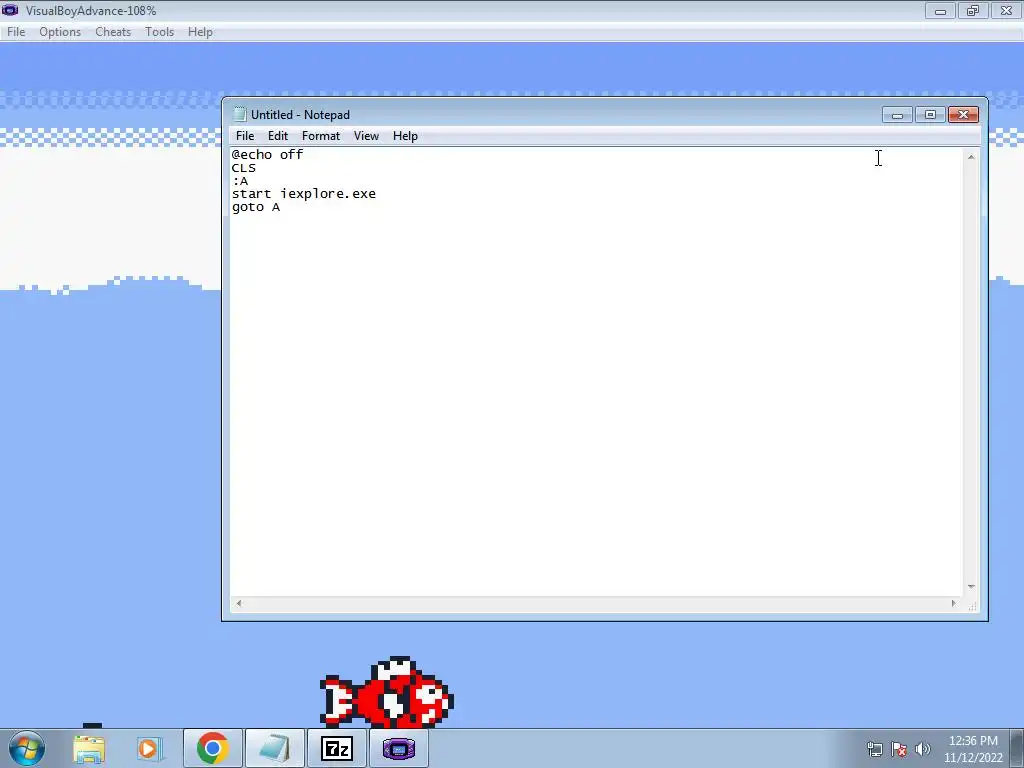Open Notepad's Edit menu
The image size is (1024, 768).
[278, 136]
